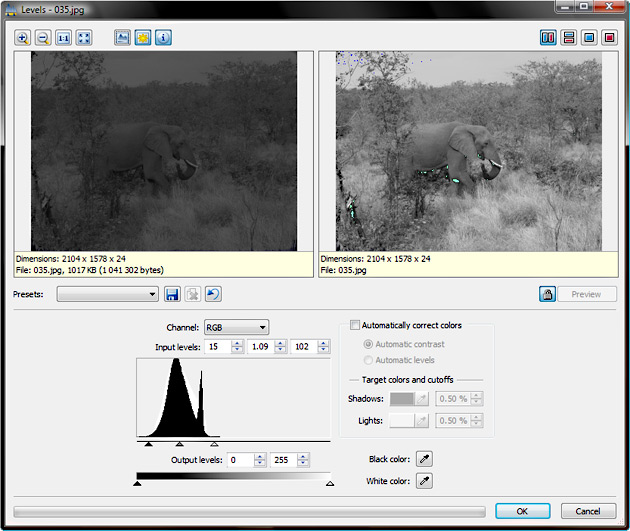This screenshot has width=630, height=531.
Task: Enable Automatically correct colors checkbox
Action: pos(355,325)
